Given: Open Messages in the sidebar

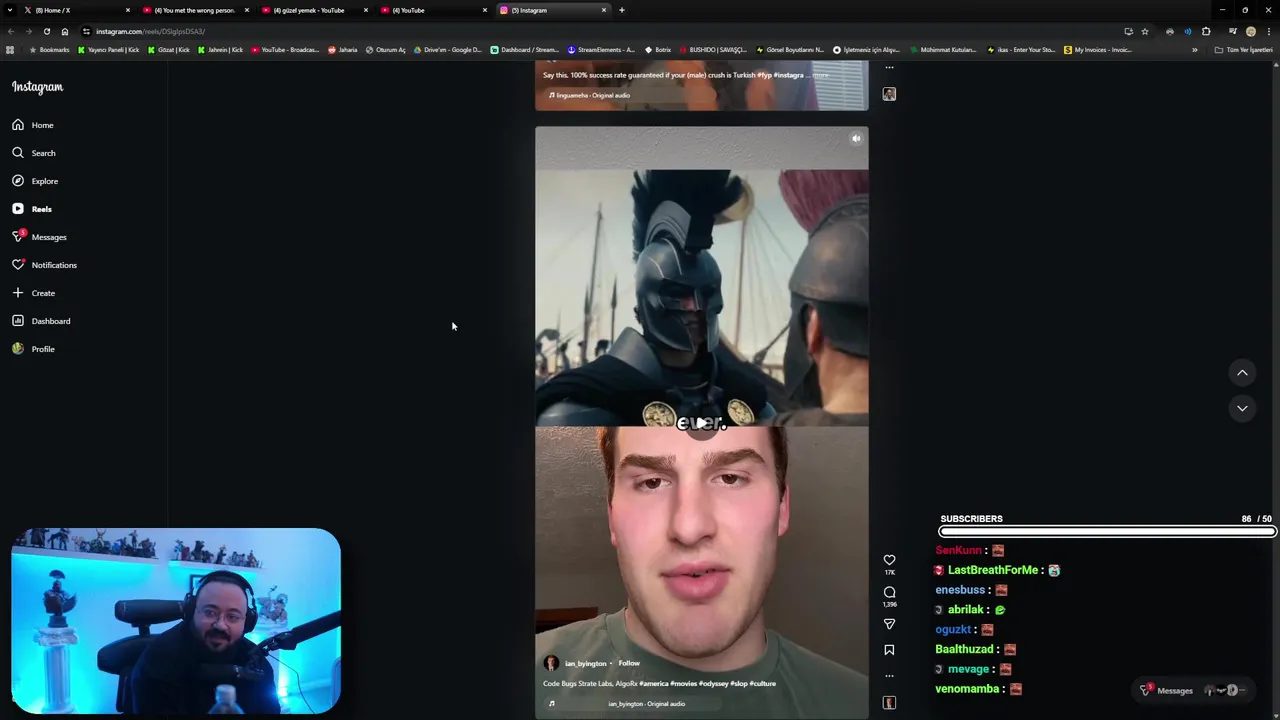Looking at the screenshot, I should pyautogui.click(x=40, y=237).
